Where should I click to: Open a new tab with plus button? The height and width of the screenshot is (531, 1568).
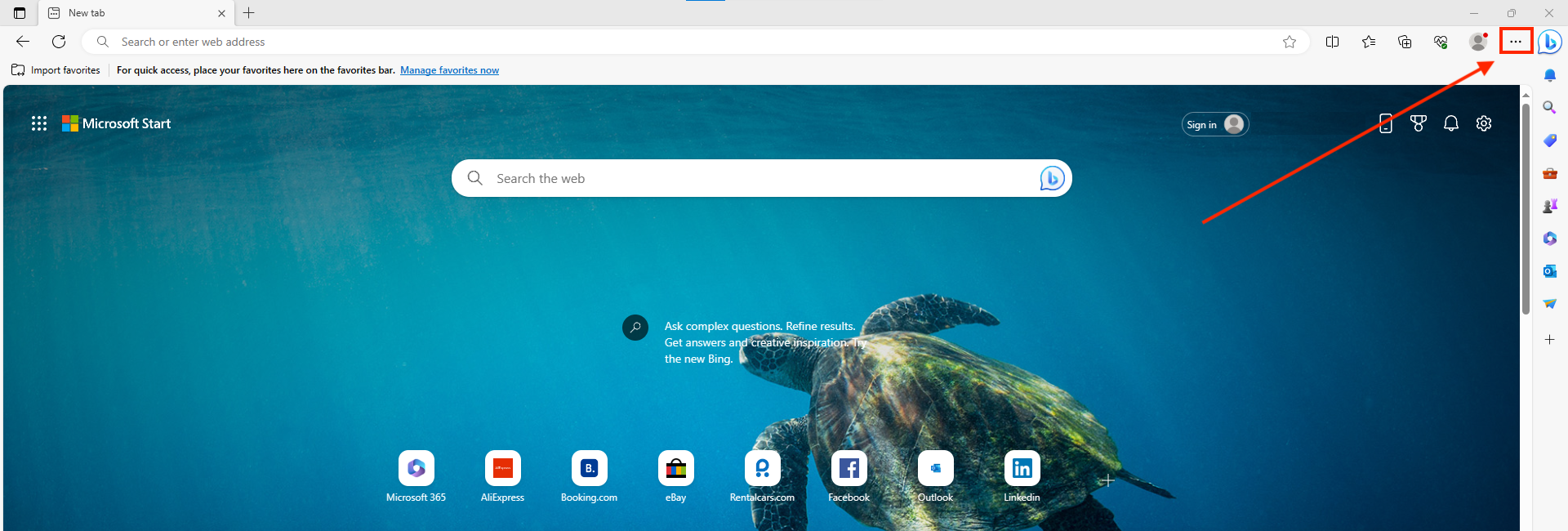pos(249,13)
